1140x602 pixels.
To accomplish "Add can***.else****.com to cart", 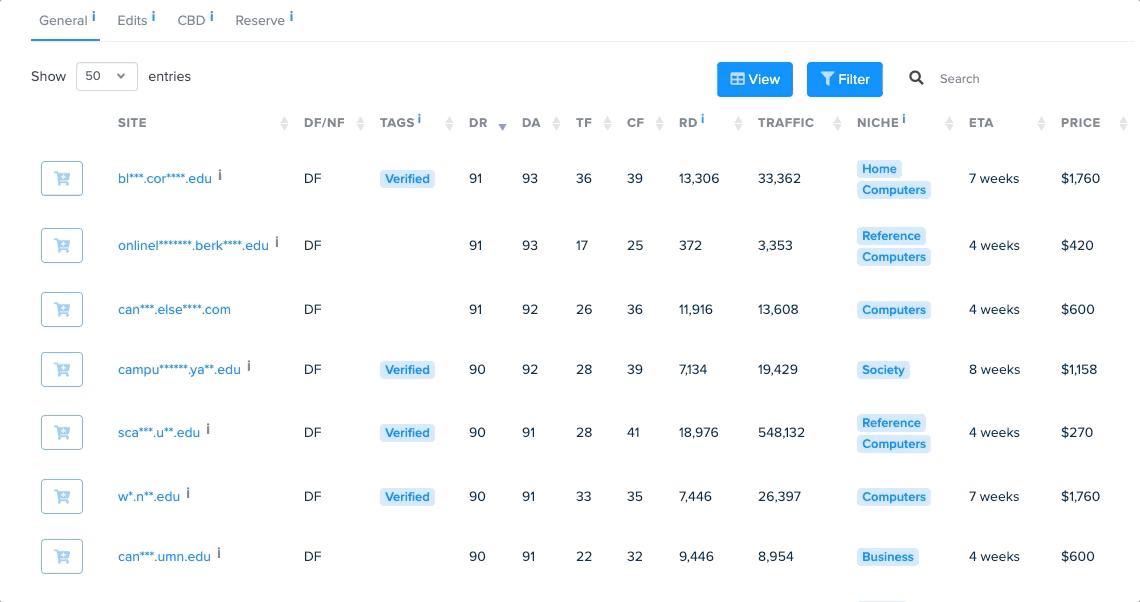I will 62,310.
